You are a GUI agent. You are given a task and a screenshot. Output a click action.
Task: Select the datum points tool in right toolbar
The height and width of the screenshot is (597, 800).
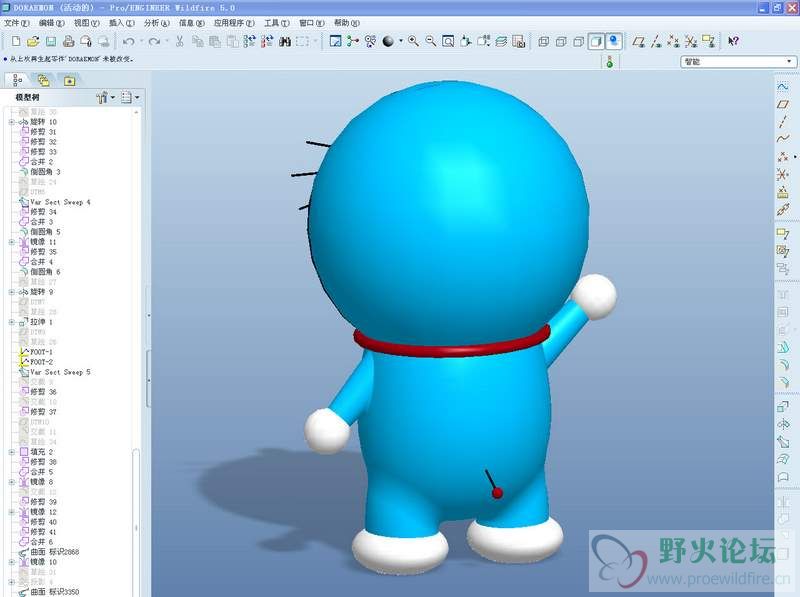783,157
